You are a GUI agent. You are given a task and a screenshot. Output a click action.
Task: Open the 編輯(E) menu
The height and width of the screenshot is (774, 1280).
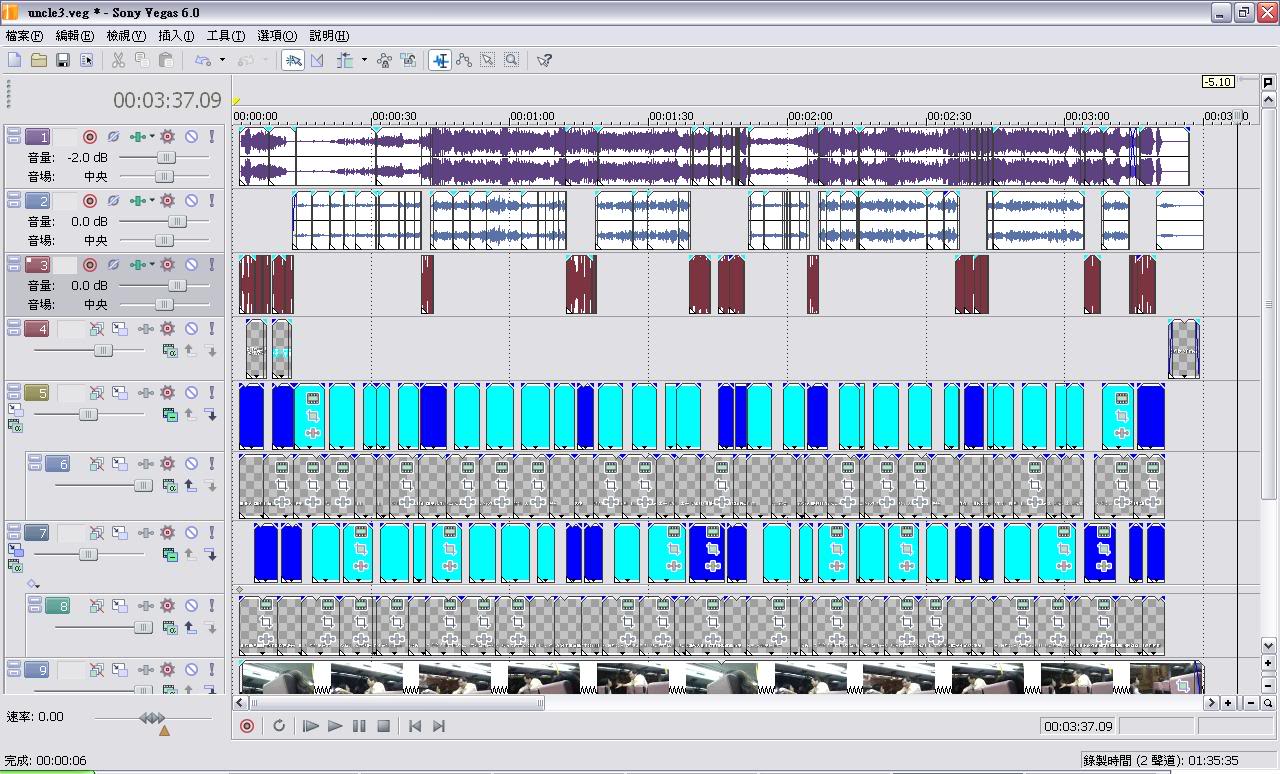(74, 36)
